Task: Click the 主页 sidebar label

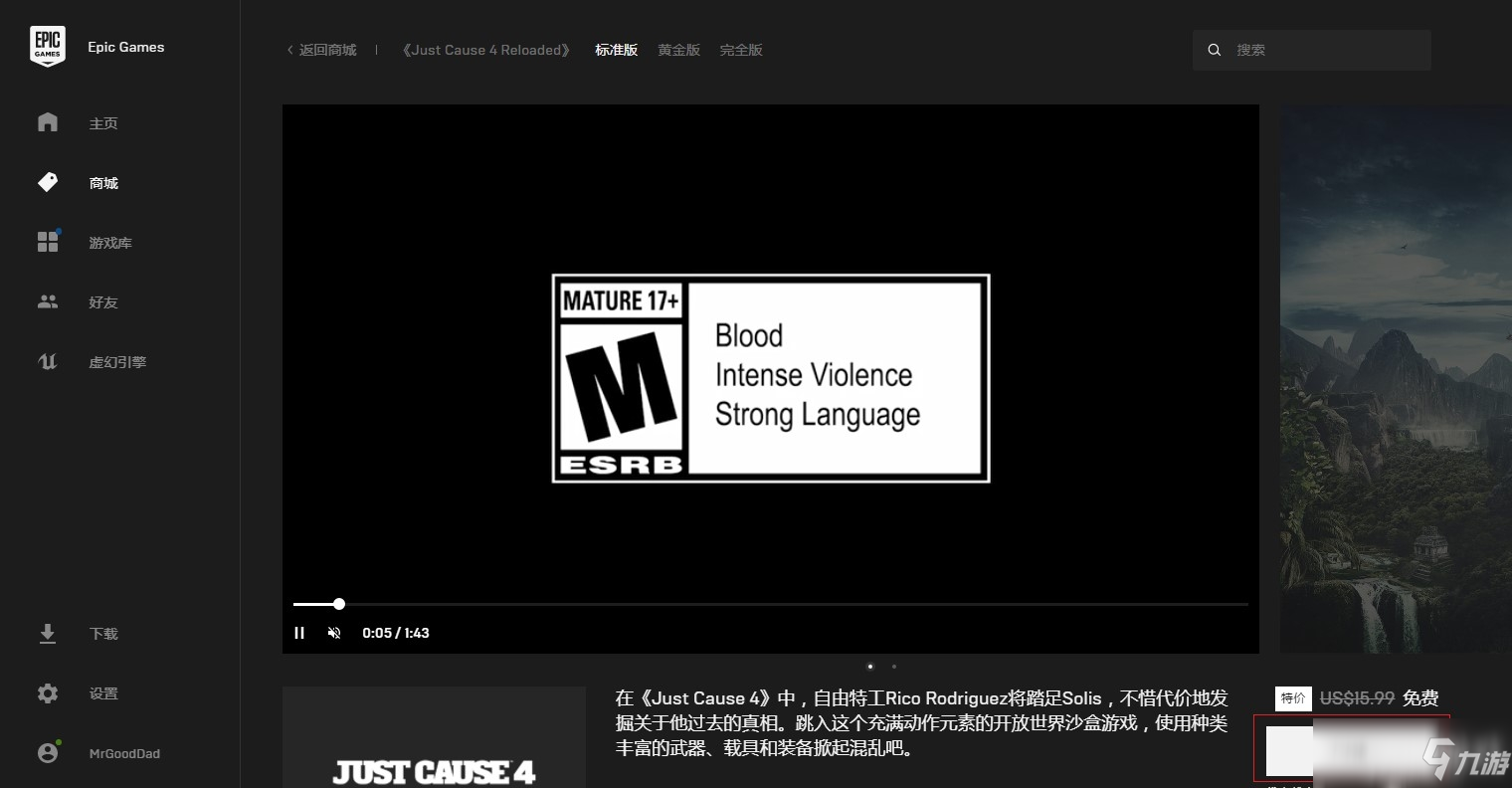Action: point(103,123)
